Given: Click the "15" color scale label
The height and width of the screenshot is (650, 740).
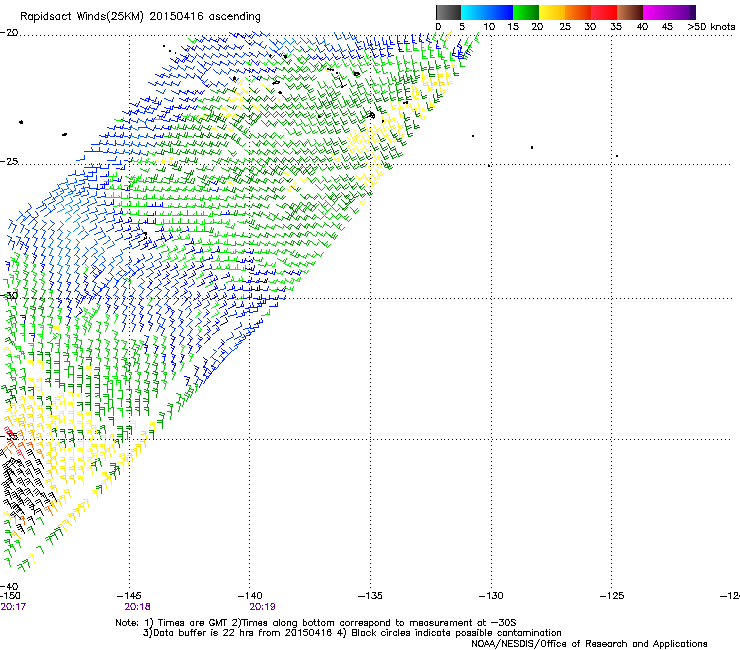Looking at the screenshot, I should (x=513, y=26).
